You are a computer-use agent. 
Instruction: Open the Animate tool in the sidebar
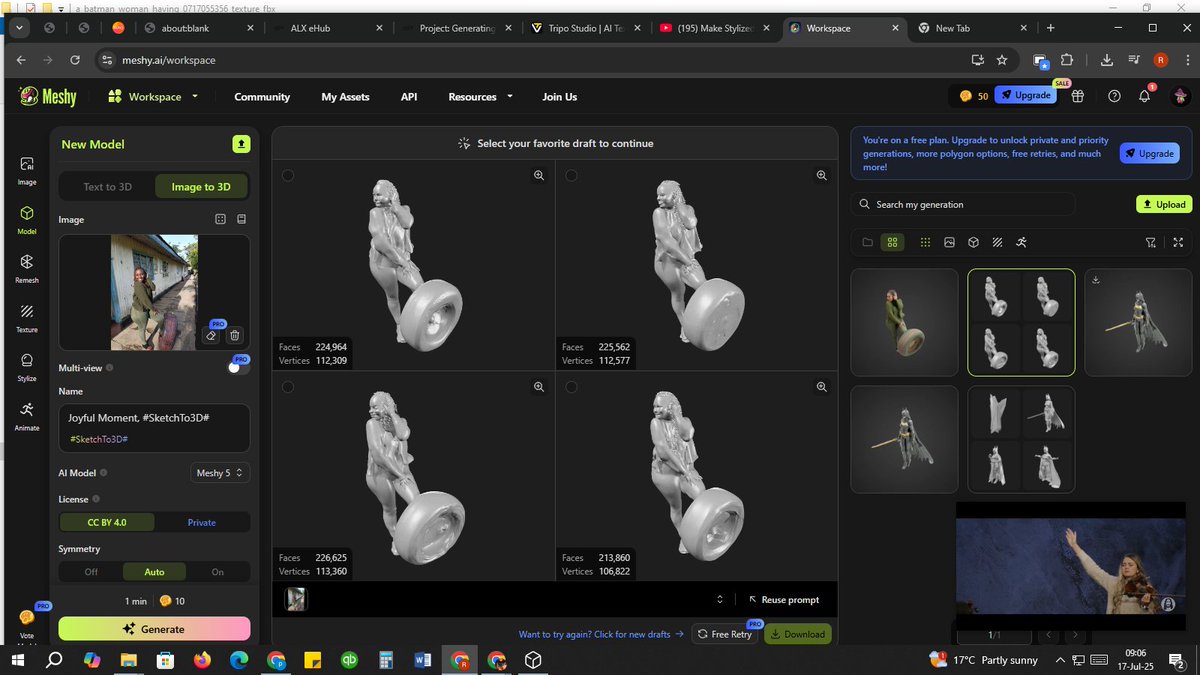27,414
